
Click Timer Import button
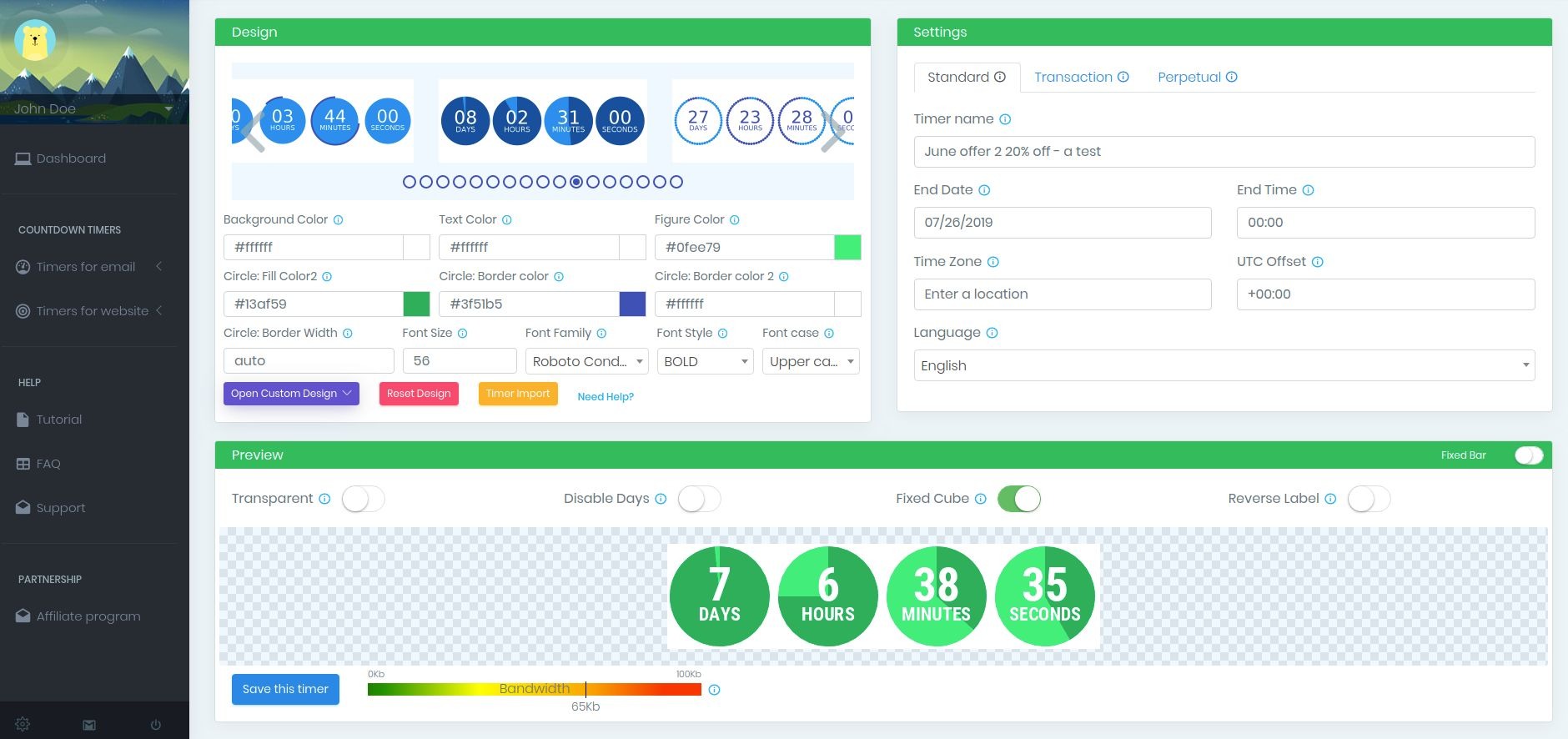tap(518, 394)
